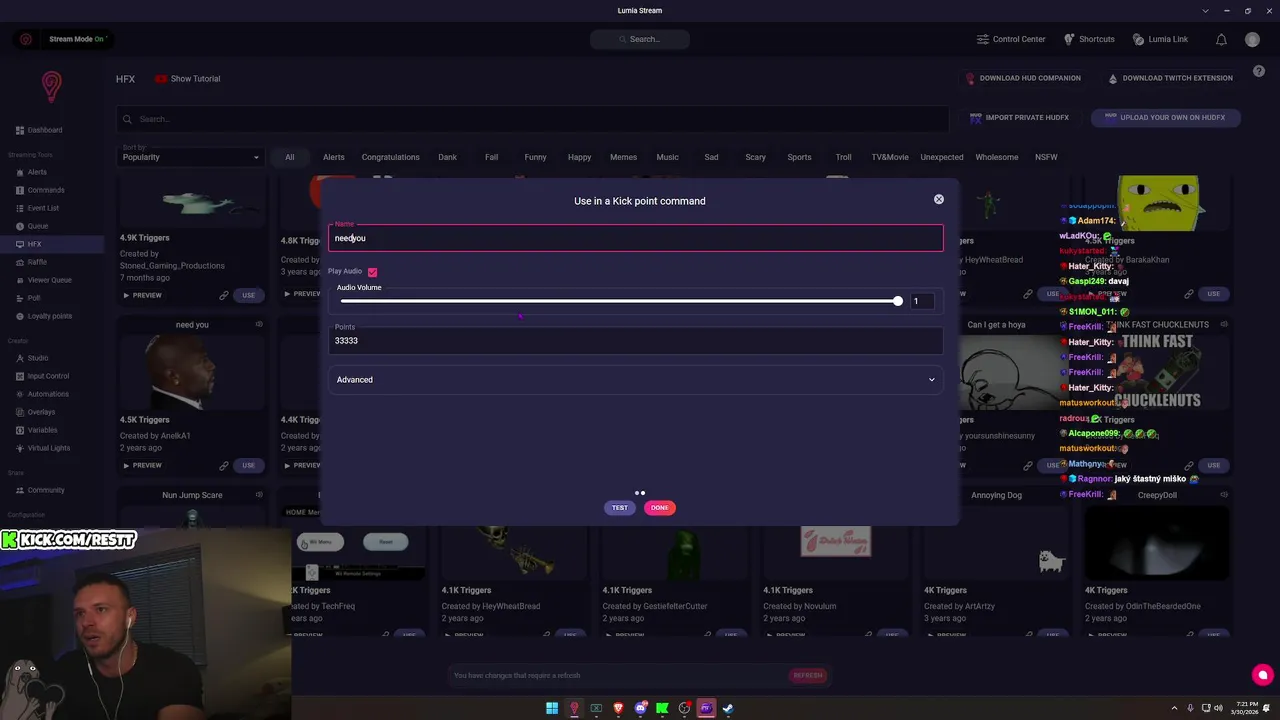This screenshot has width=1280, height=720.
Task: Uncheck the Play Audio checkbox
Action: click(x=372, y=272)
